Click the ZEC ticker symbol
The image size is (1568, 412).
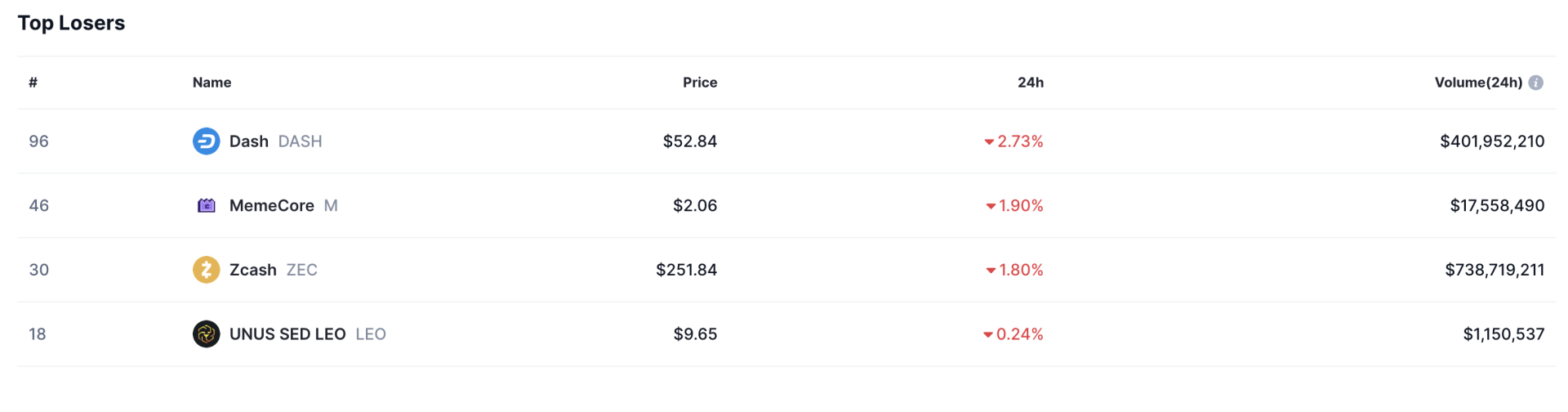pos(301,270)
